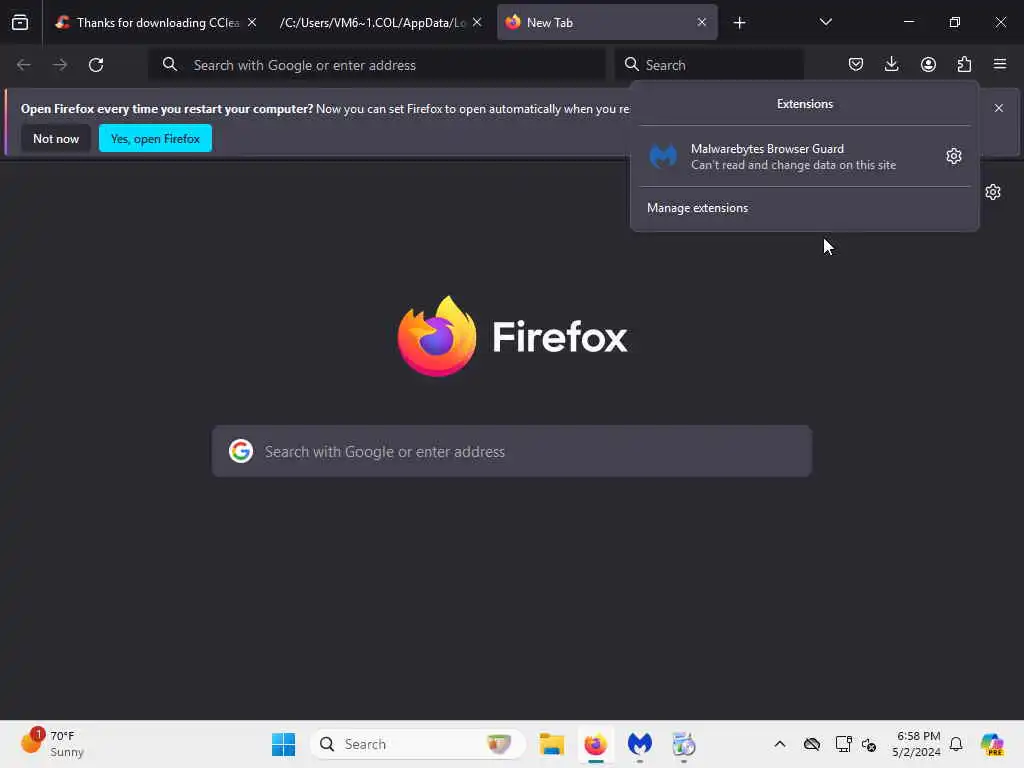Open clock and date 6:58 PM

tap(917, 744)
